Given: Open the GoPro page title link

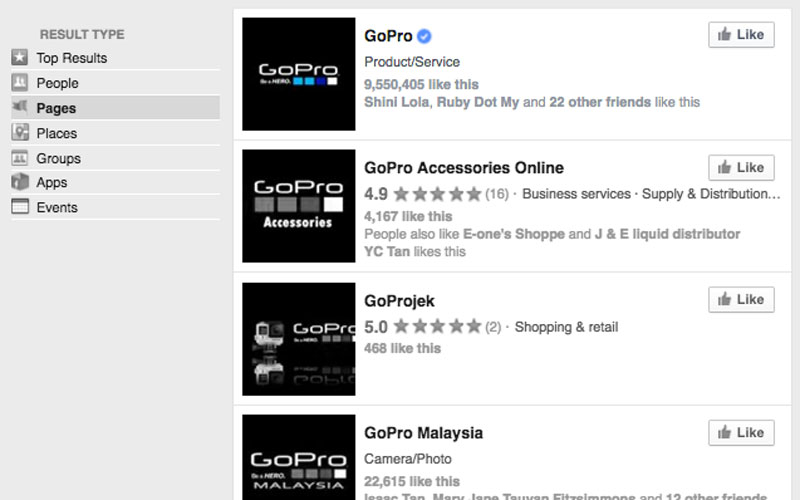Looking at the screenshot, I should 388,36.
